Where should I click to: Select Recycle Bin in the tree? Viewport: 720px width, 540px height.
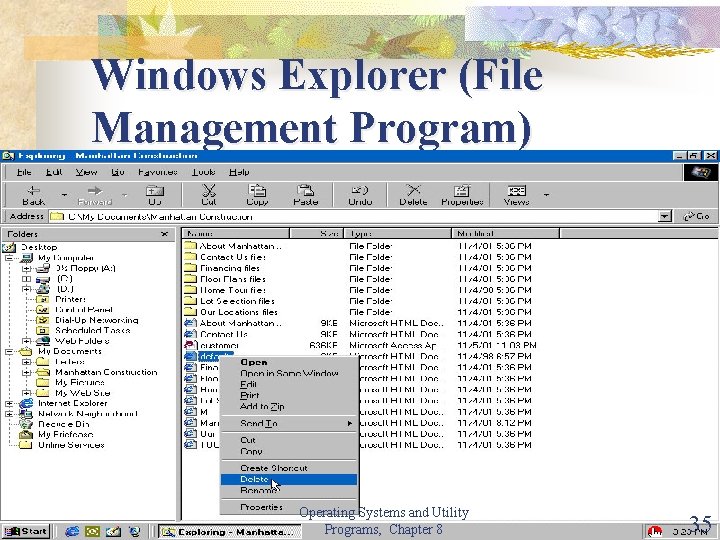click(63, 424)
